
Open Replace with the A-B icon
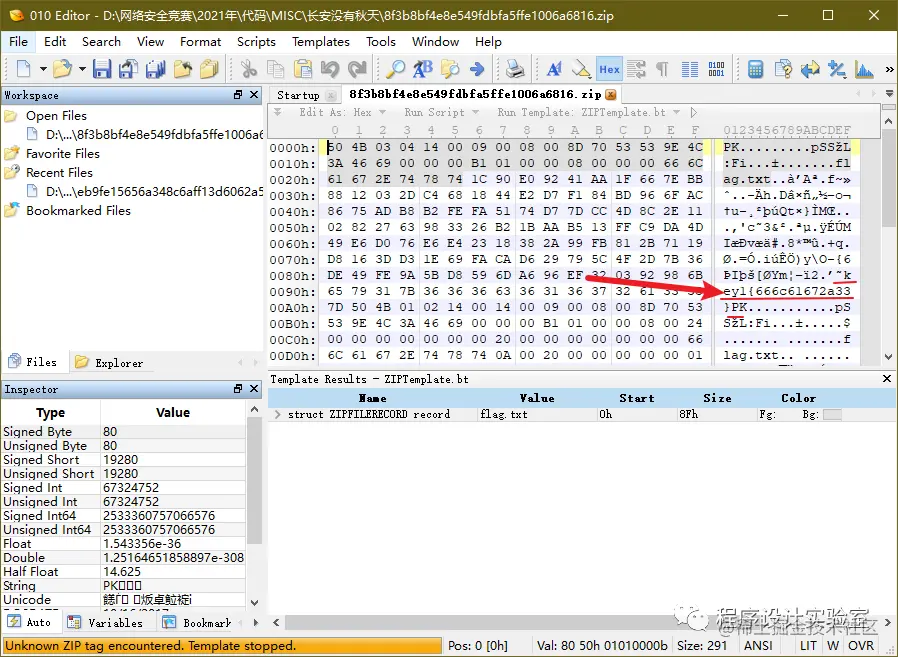(x=423, y=69)
